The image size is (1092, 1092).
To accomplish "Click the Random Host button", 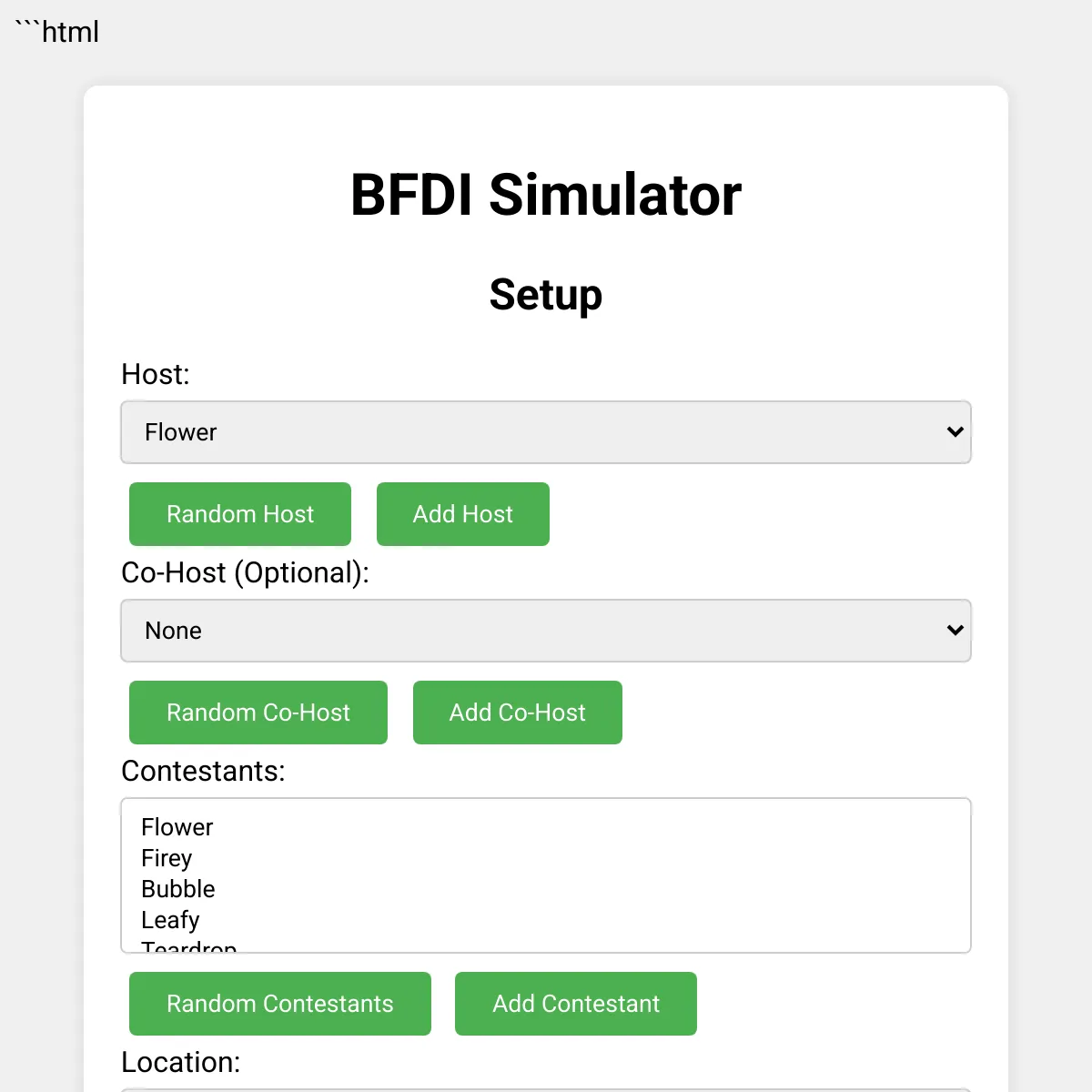I will [x=240, y=514].
